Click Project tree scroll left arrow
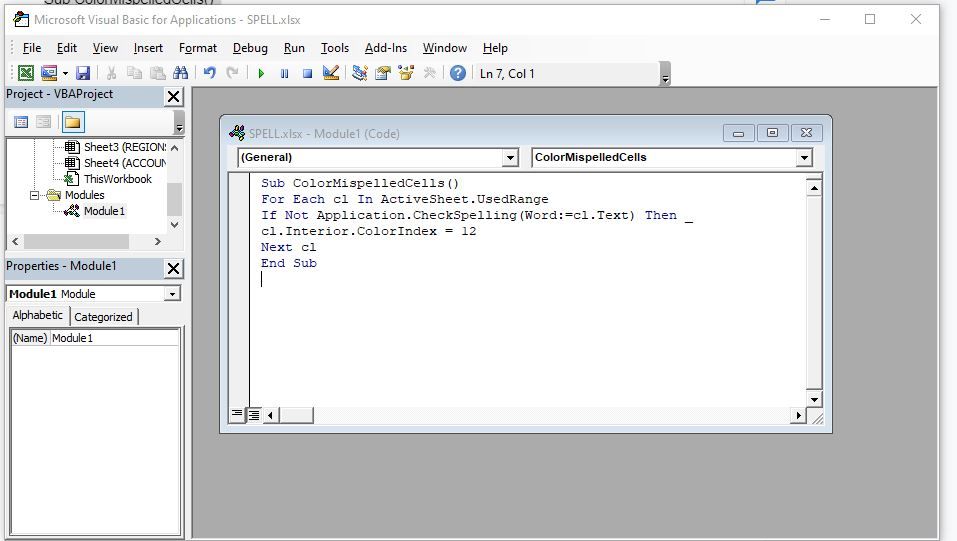Viewport: 957px width, 541px height. pos(15,241)
